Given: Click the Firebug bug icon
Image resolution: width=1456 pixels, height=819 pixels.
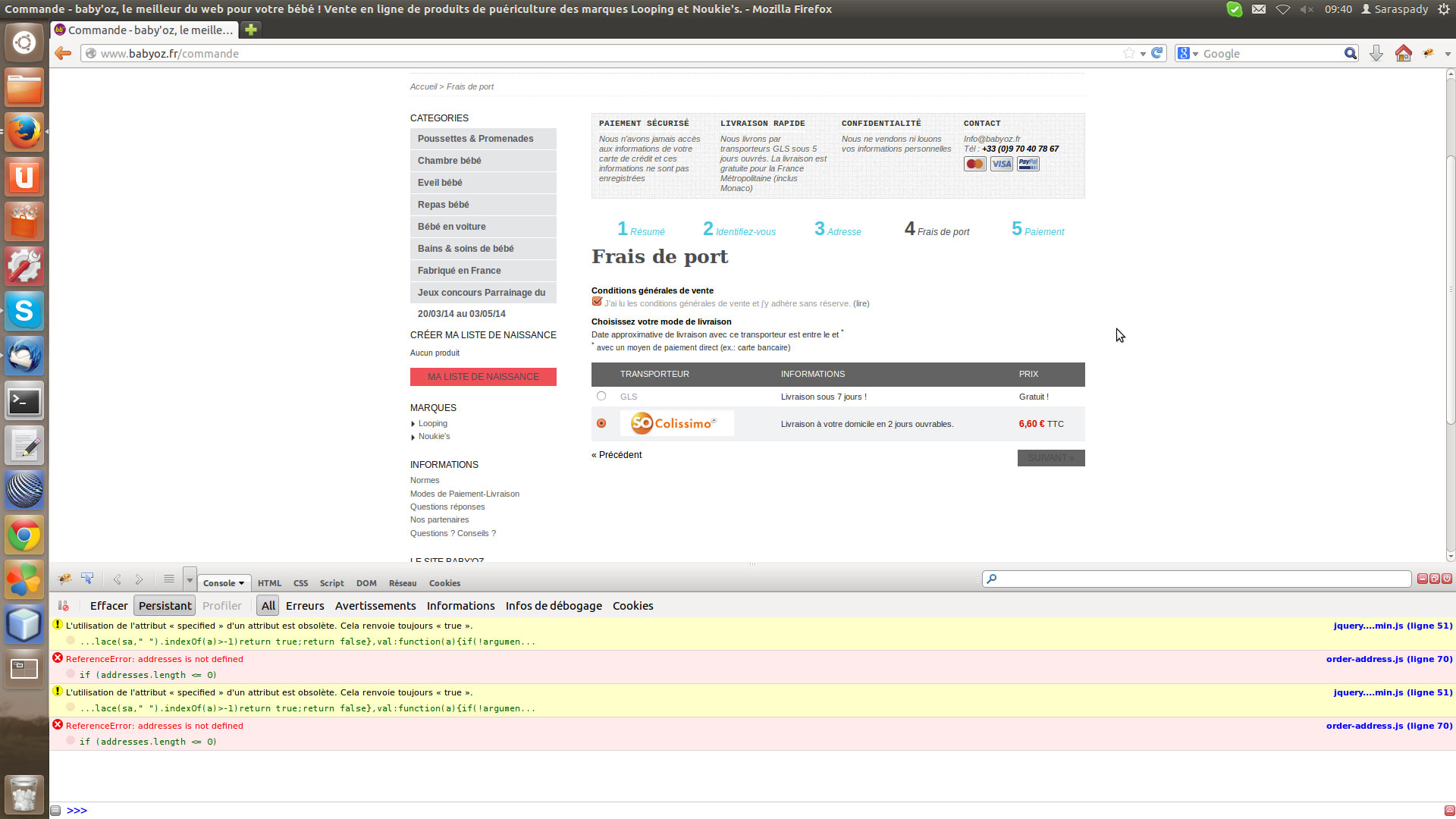Looking at the screenshot, I should coord(64,579).
